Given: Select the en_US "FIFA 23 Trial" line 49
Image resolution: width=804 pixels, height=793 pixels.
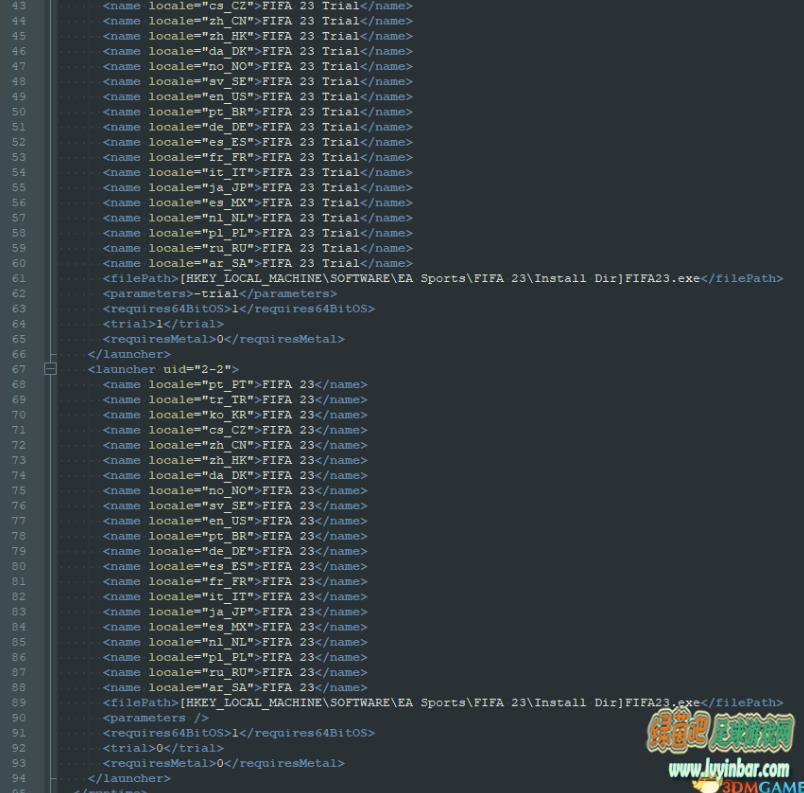Looking at the screenshot, I should click(x=258, y=97).
